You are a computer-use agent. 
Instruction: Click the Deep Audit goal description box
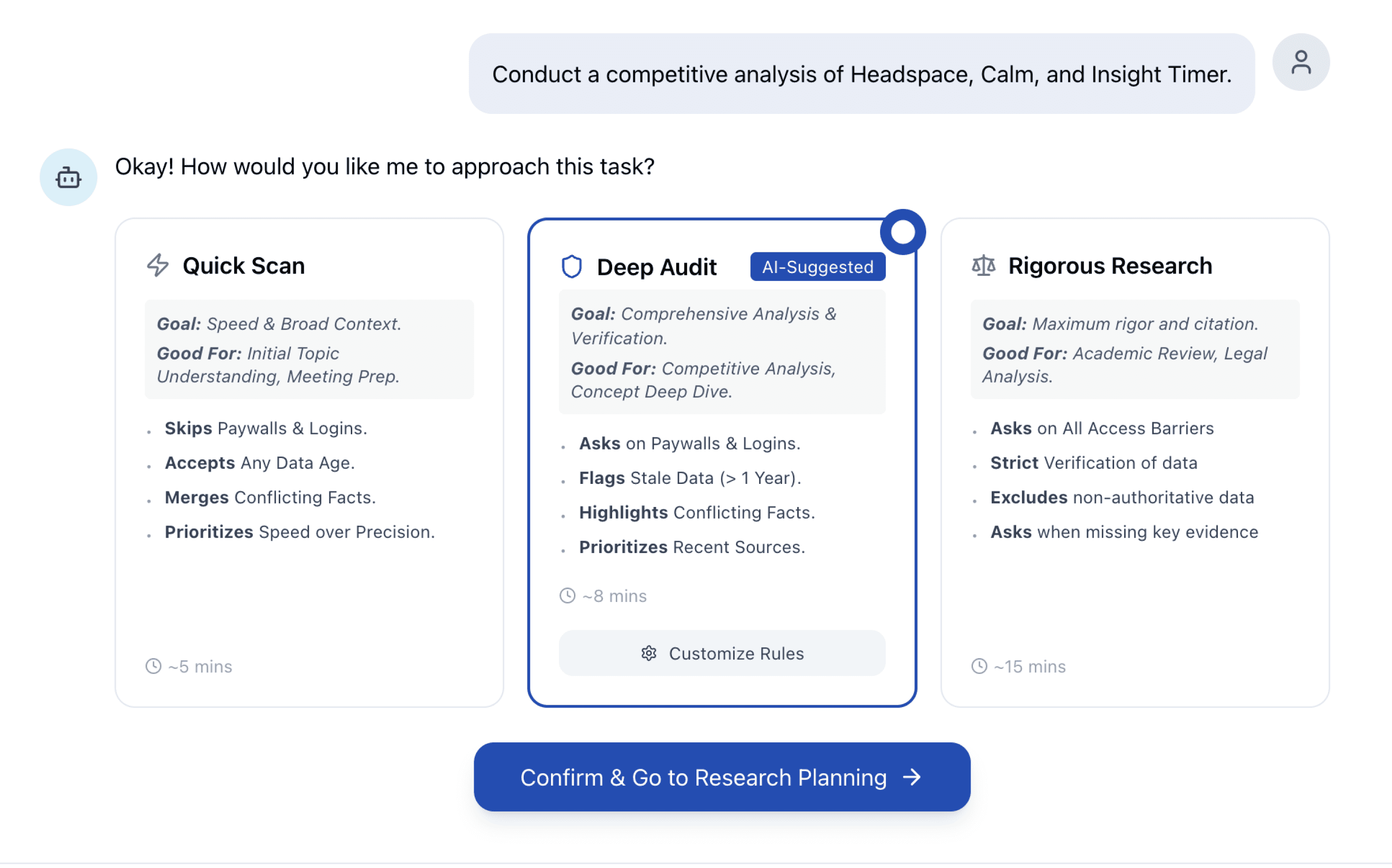722,352
